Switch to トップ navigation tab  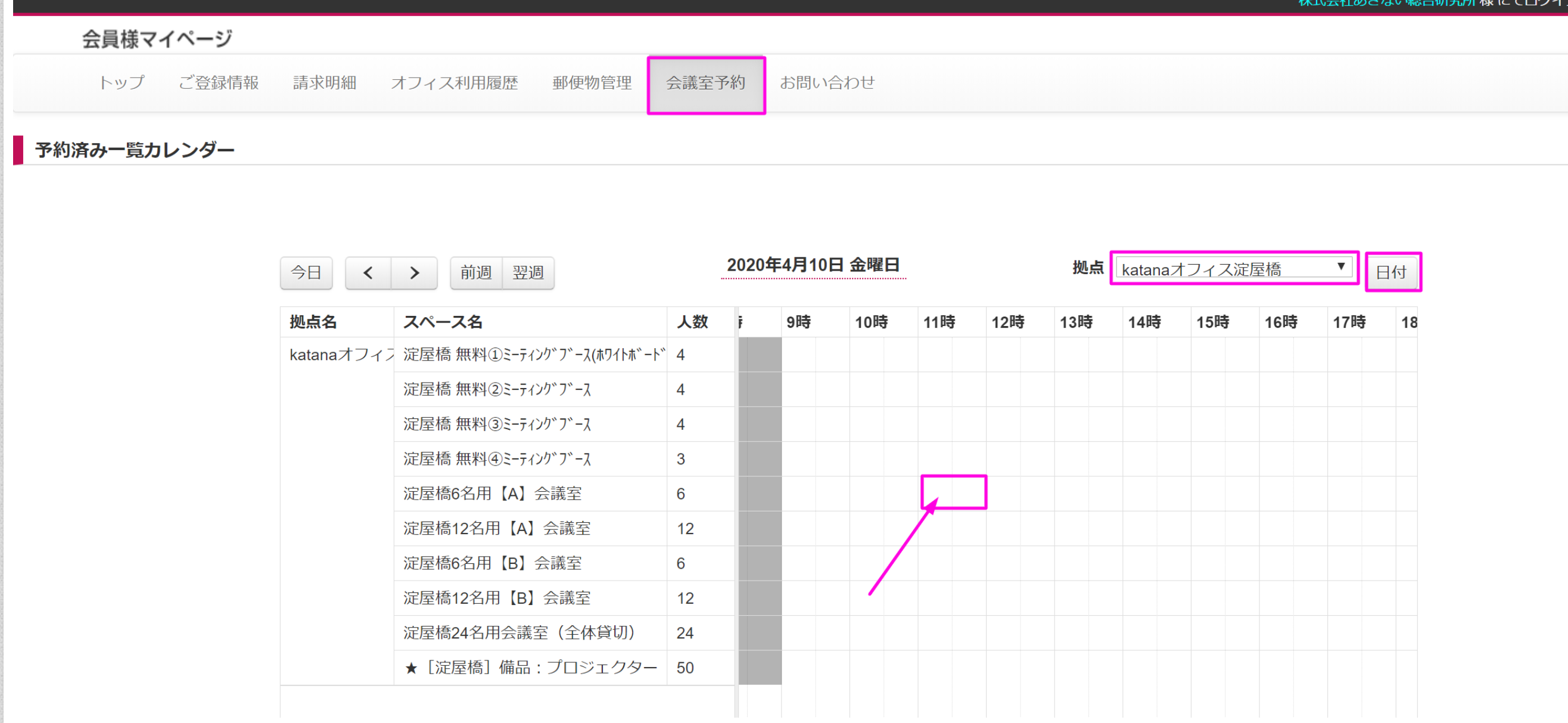[x=121, y=83]
